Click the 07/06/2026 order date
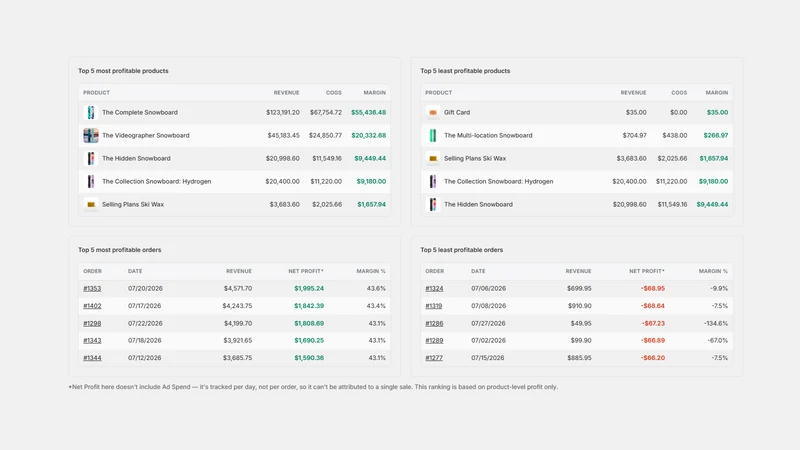Viewport: 800px width, 450px height. coord(488,288)
